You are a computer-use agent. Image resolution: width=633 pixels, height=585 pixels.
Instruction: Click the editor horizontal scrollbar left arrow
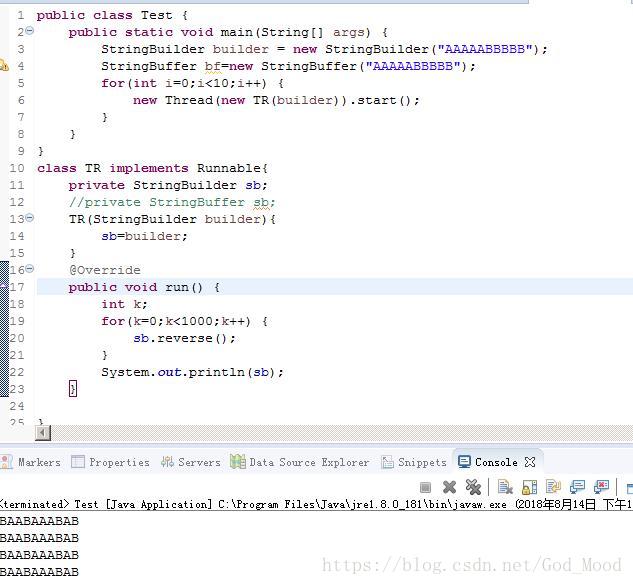[x=43, y=433]
